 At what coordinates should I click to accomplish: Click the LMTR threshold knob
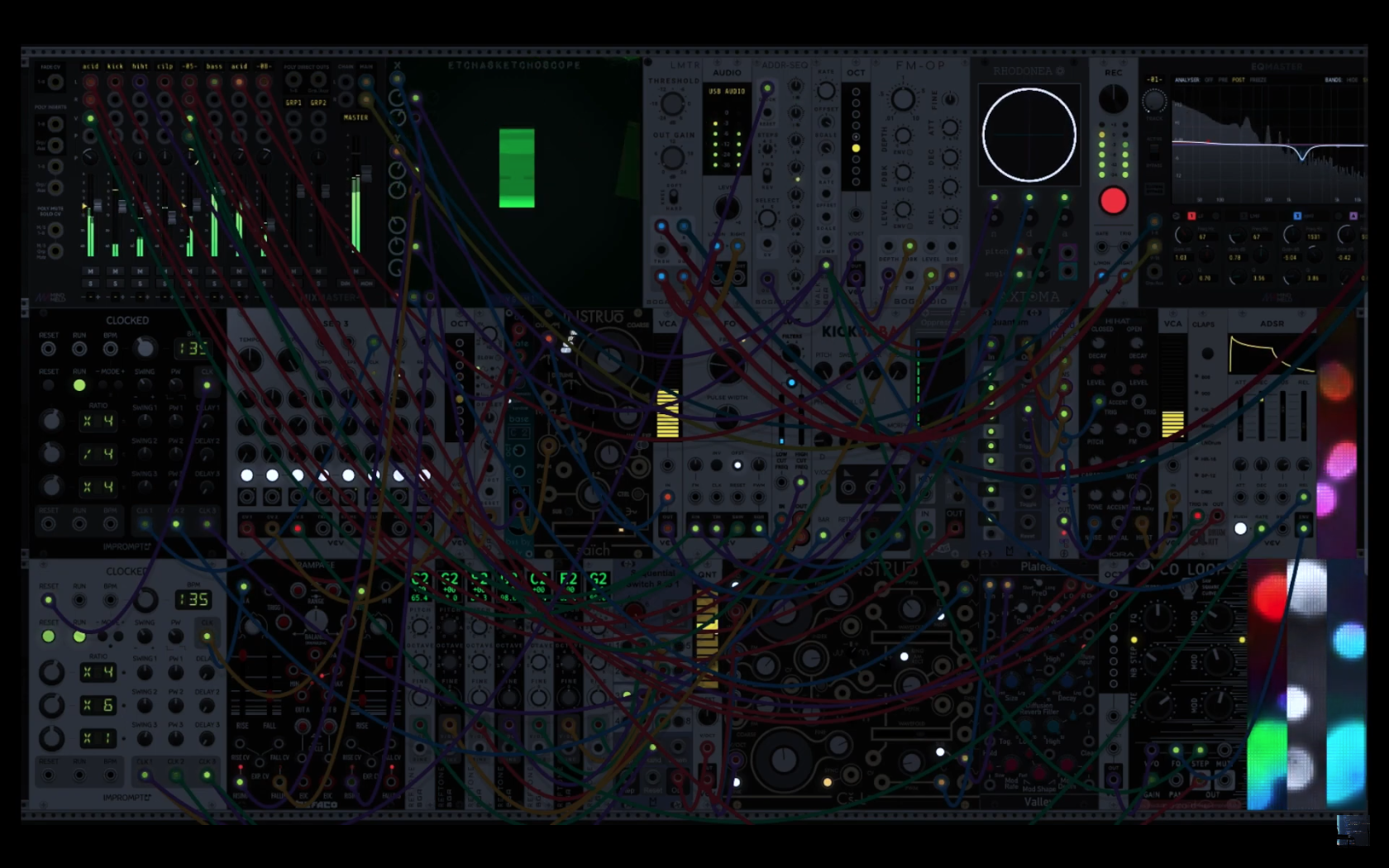(672, 103)
